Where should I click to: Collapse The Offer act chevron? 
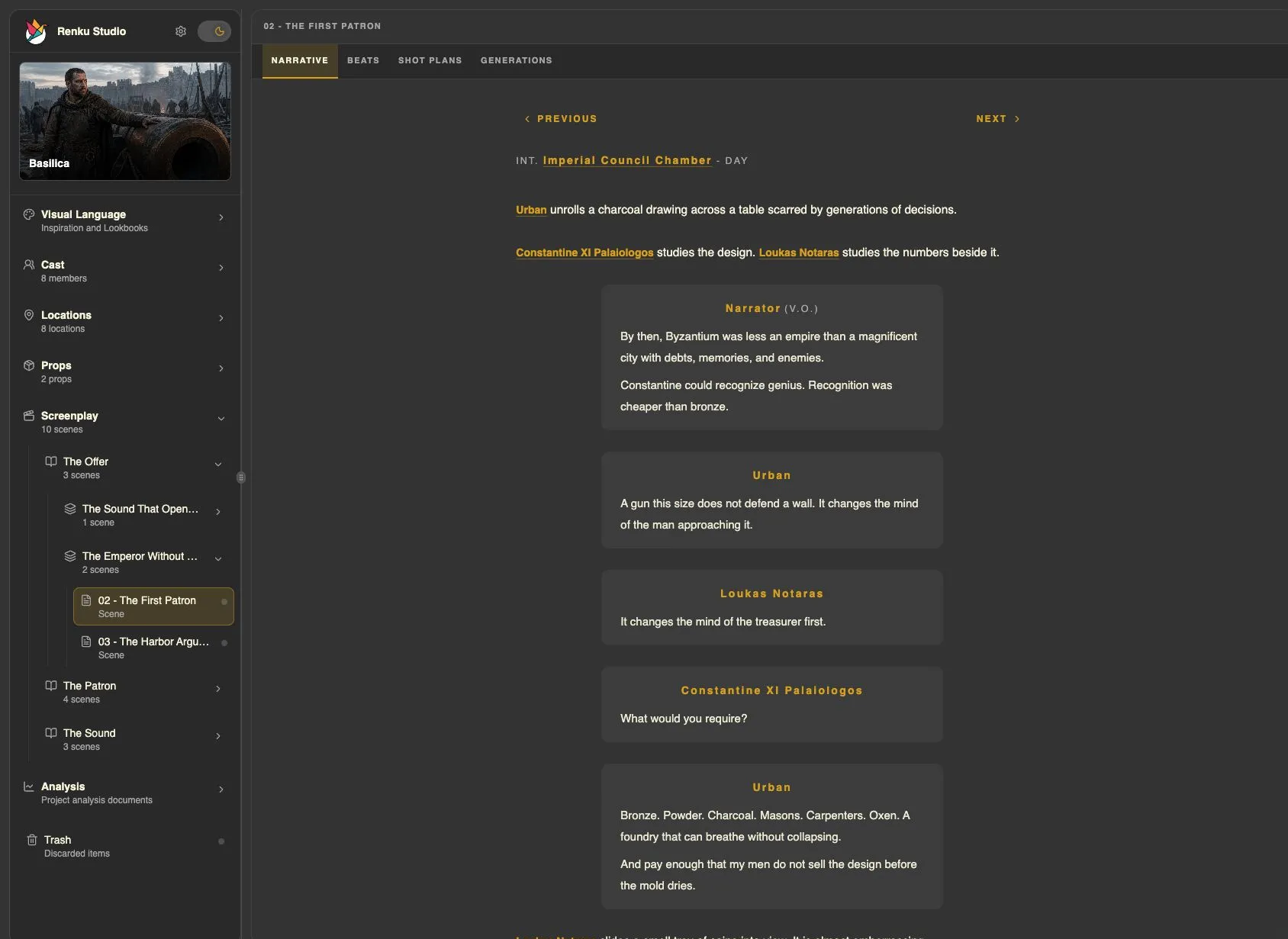[218, 465]
